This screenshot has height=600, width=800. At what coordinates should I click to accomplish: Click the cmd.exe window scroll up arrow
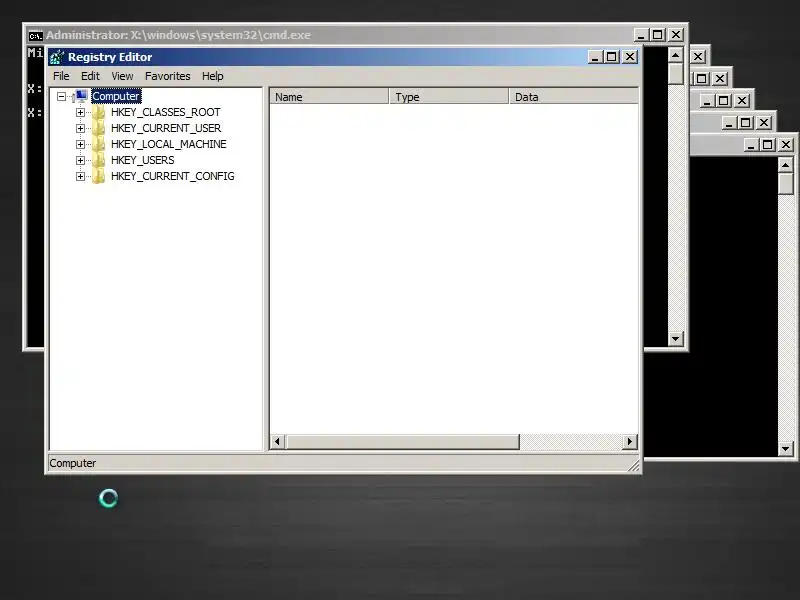click(x=676, y=55)
